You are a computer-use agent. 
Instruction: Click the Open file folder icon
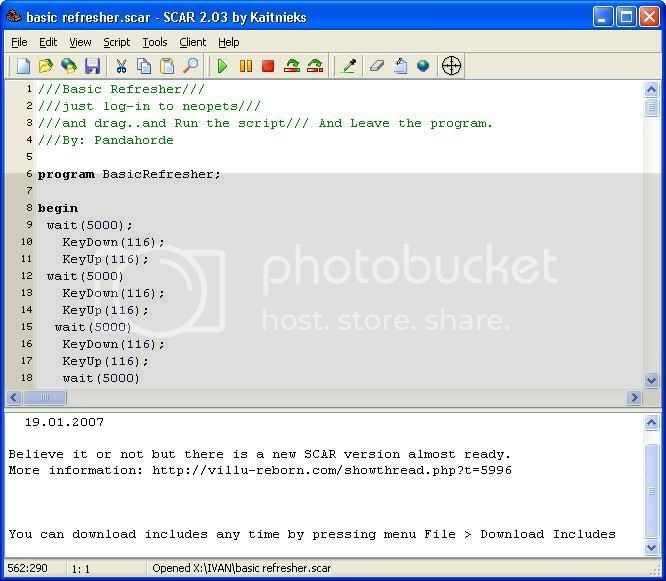point(46,67)
